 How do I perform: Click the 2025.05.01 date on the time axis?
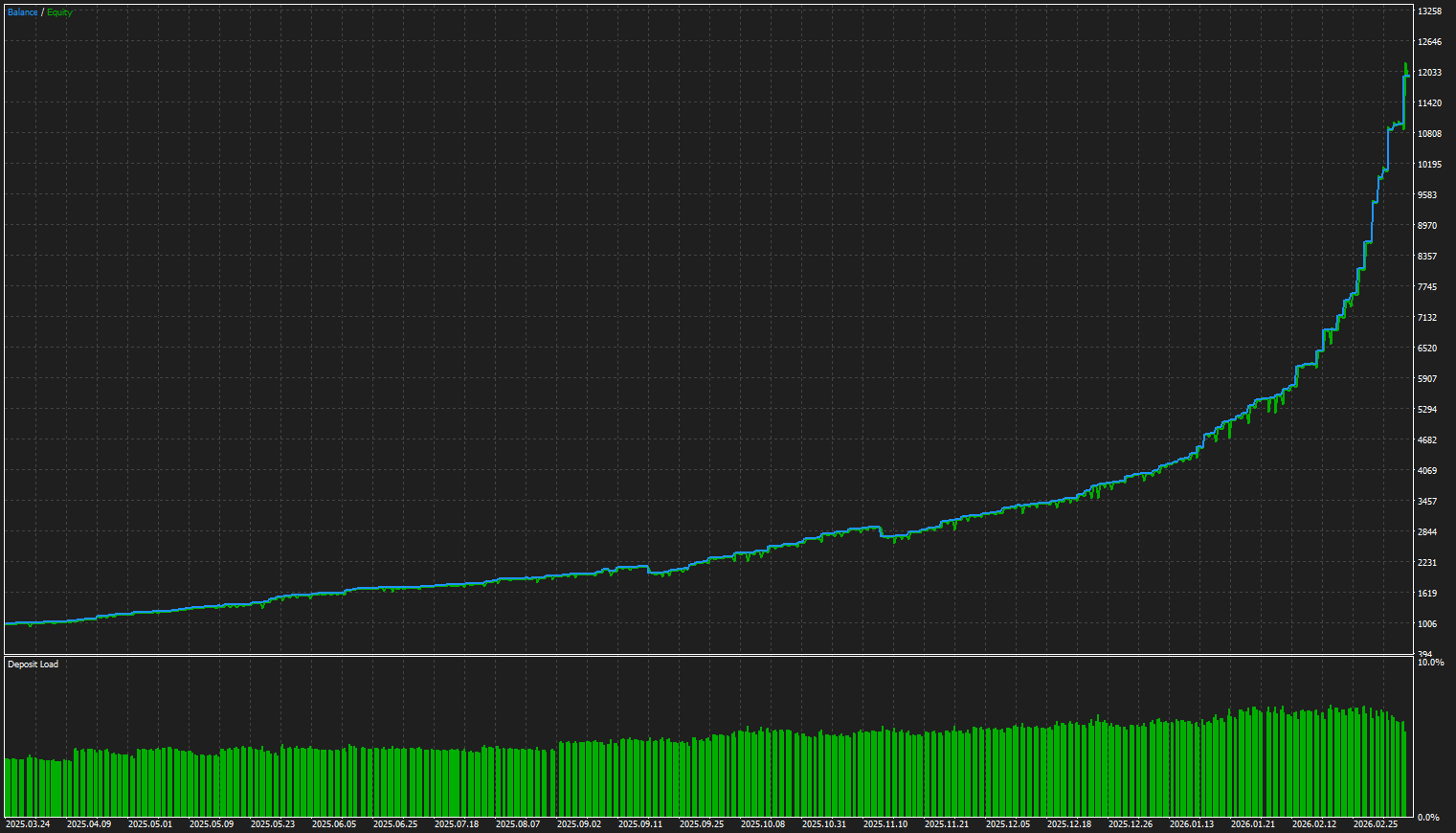click(x=150, y=823)
